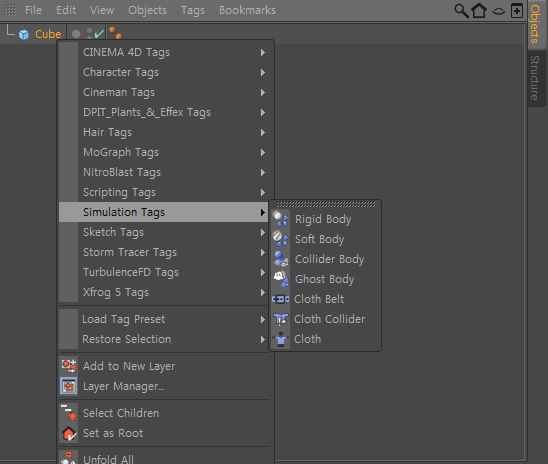Open the File menu
The image size is (548, 464).
tap(33, 10)
